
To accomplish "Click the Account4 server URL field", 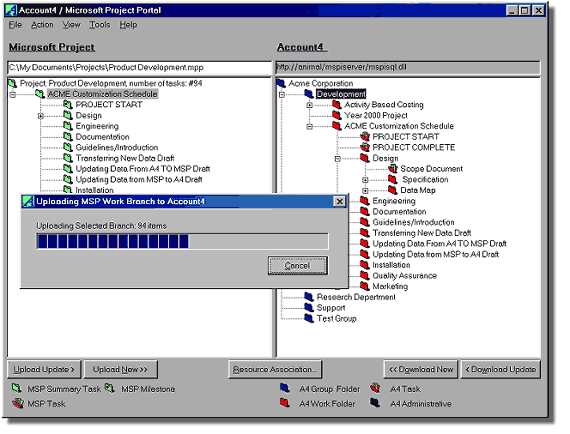I will 408,67.
